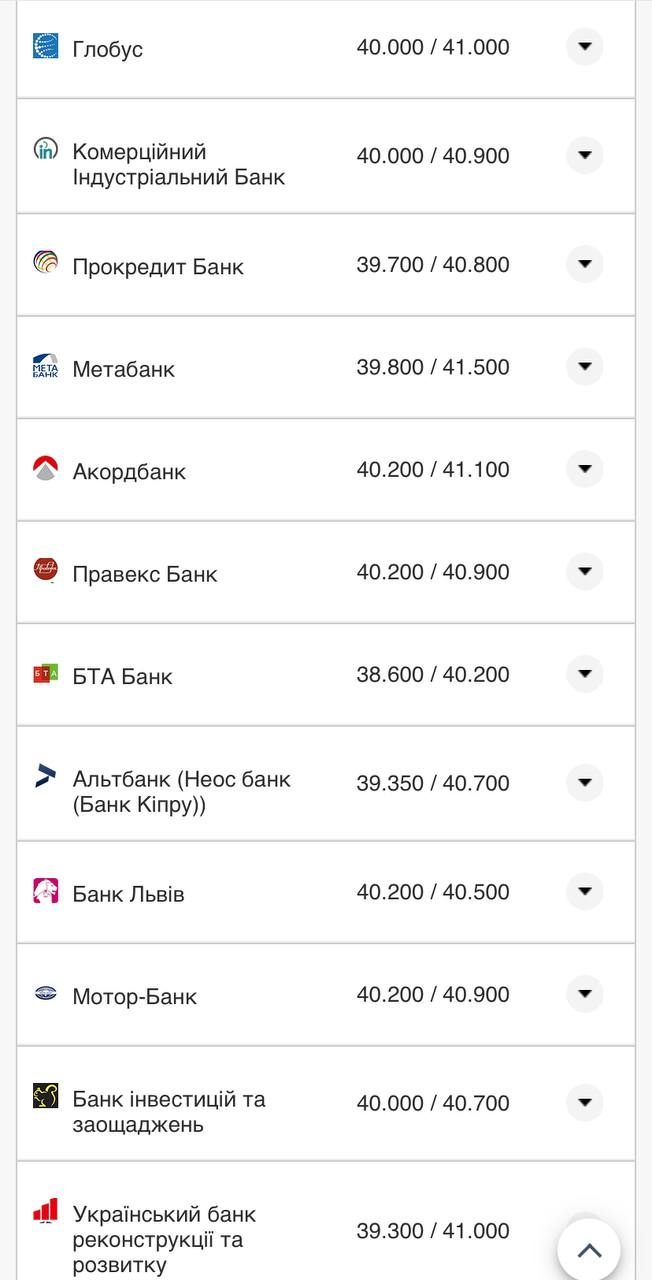The height and width of the screenshot is (1280, 652).
Task: Expand the Метабанк row dropdown arrow
Action: point(585,367)
